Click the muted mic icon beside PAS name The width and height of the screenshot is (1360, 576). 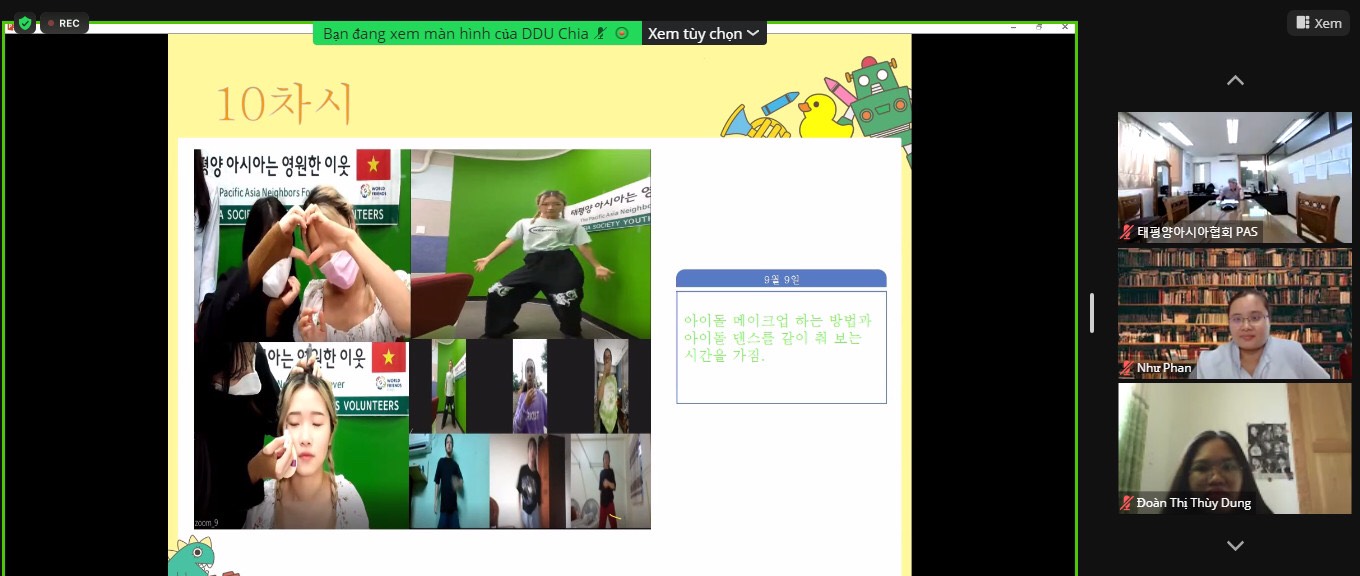1128,232
